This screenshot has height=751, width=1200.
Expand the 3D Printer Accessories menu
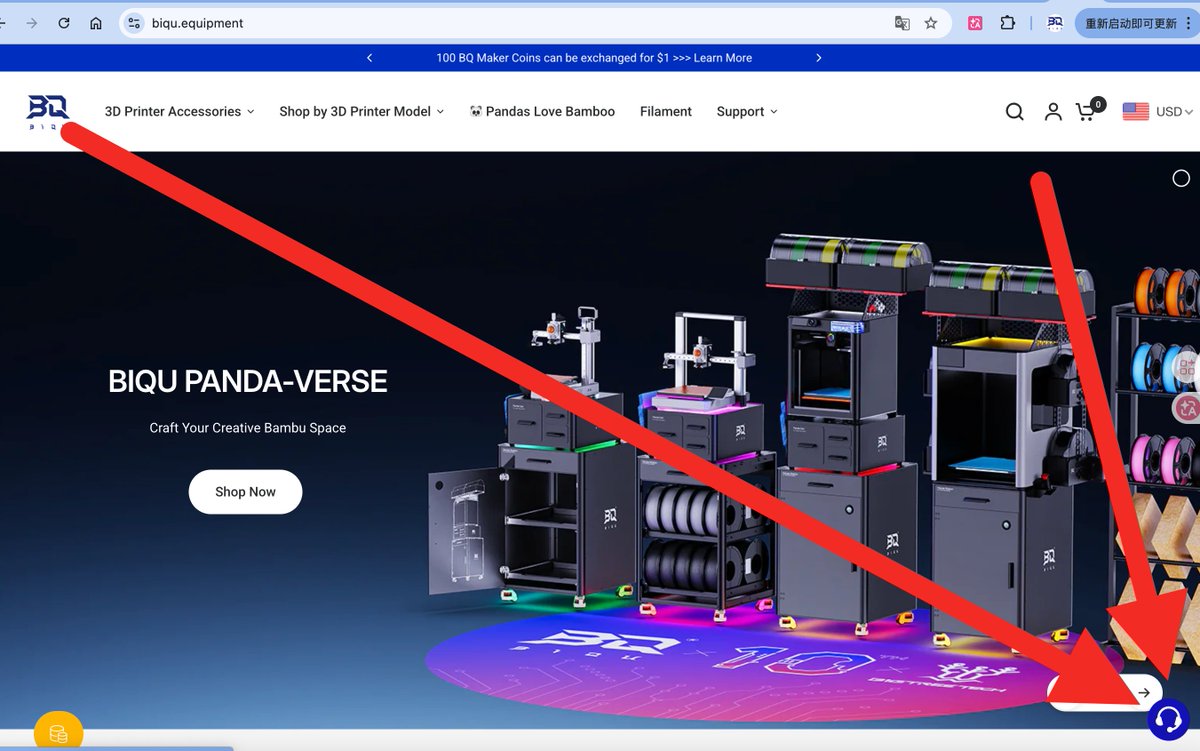tap(179, 111)
